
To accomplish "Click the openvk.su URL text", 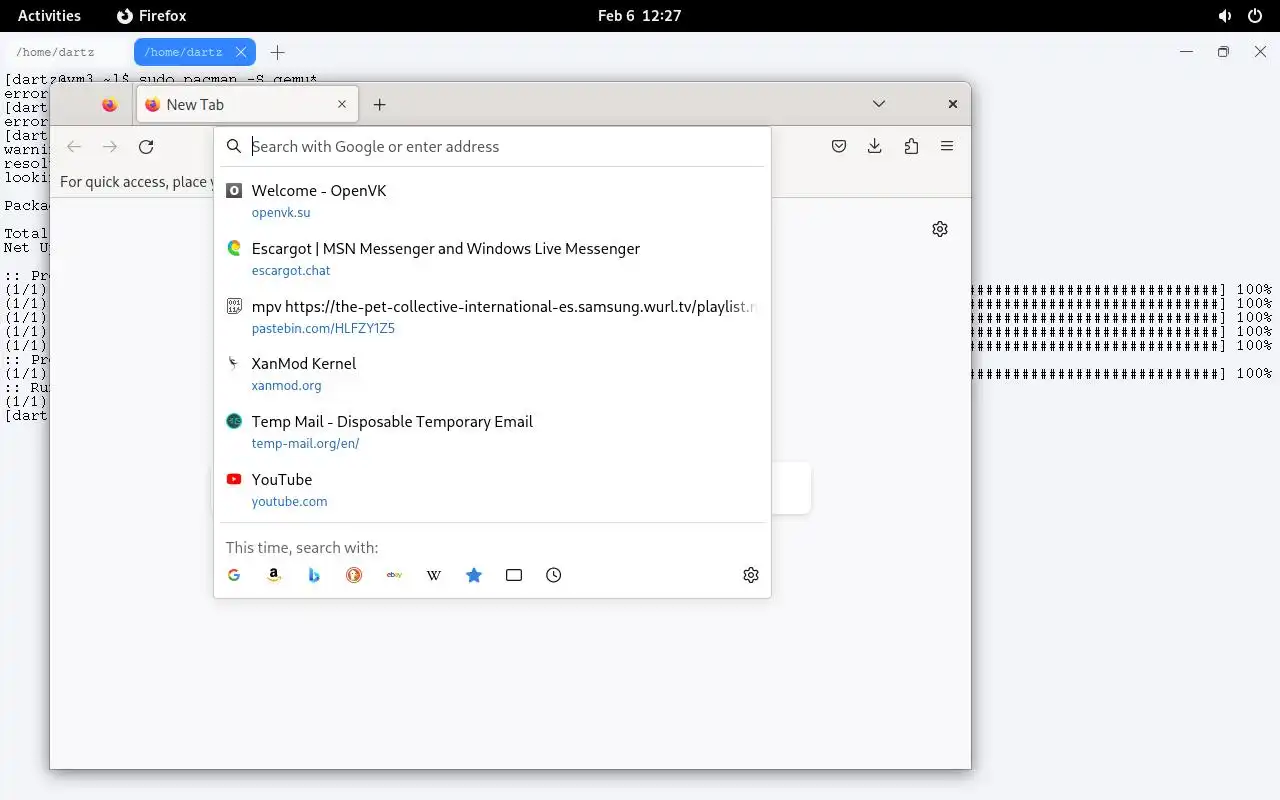I will click(x=281, y=213).
